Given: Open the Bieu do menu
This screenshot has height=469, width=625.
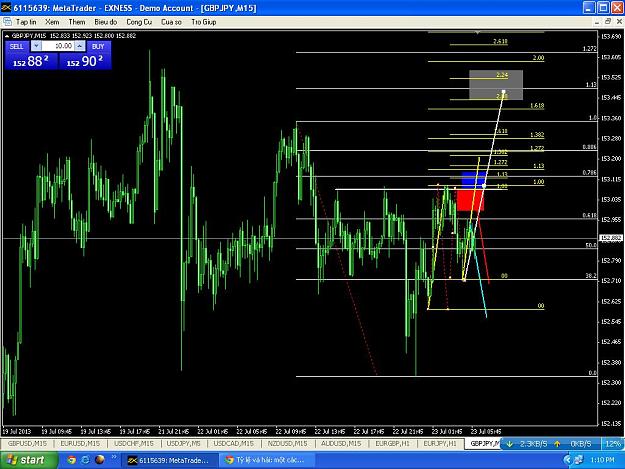Looking at the screenshot, I should point(106,22).
